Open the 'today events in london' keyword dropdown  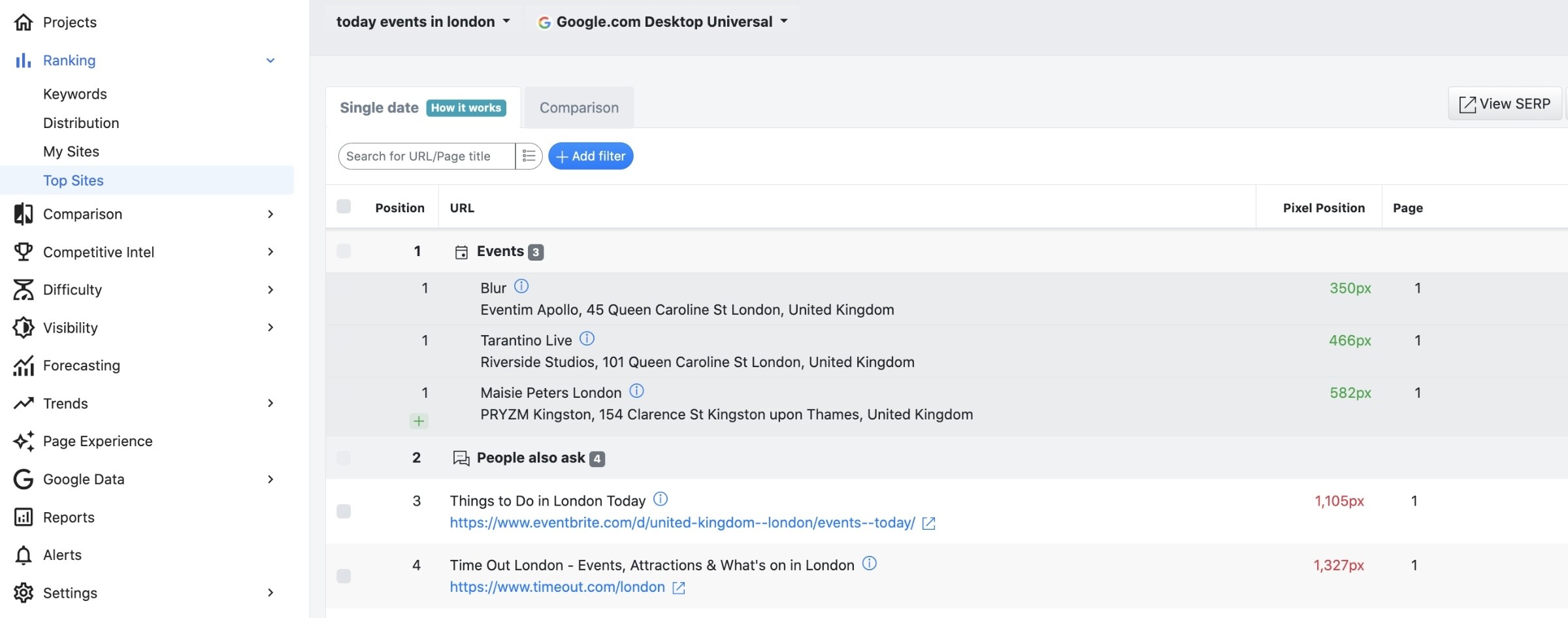pos(423,22)
